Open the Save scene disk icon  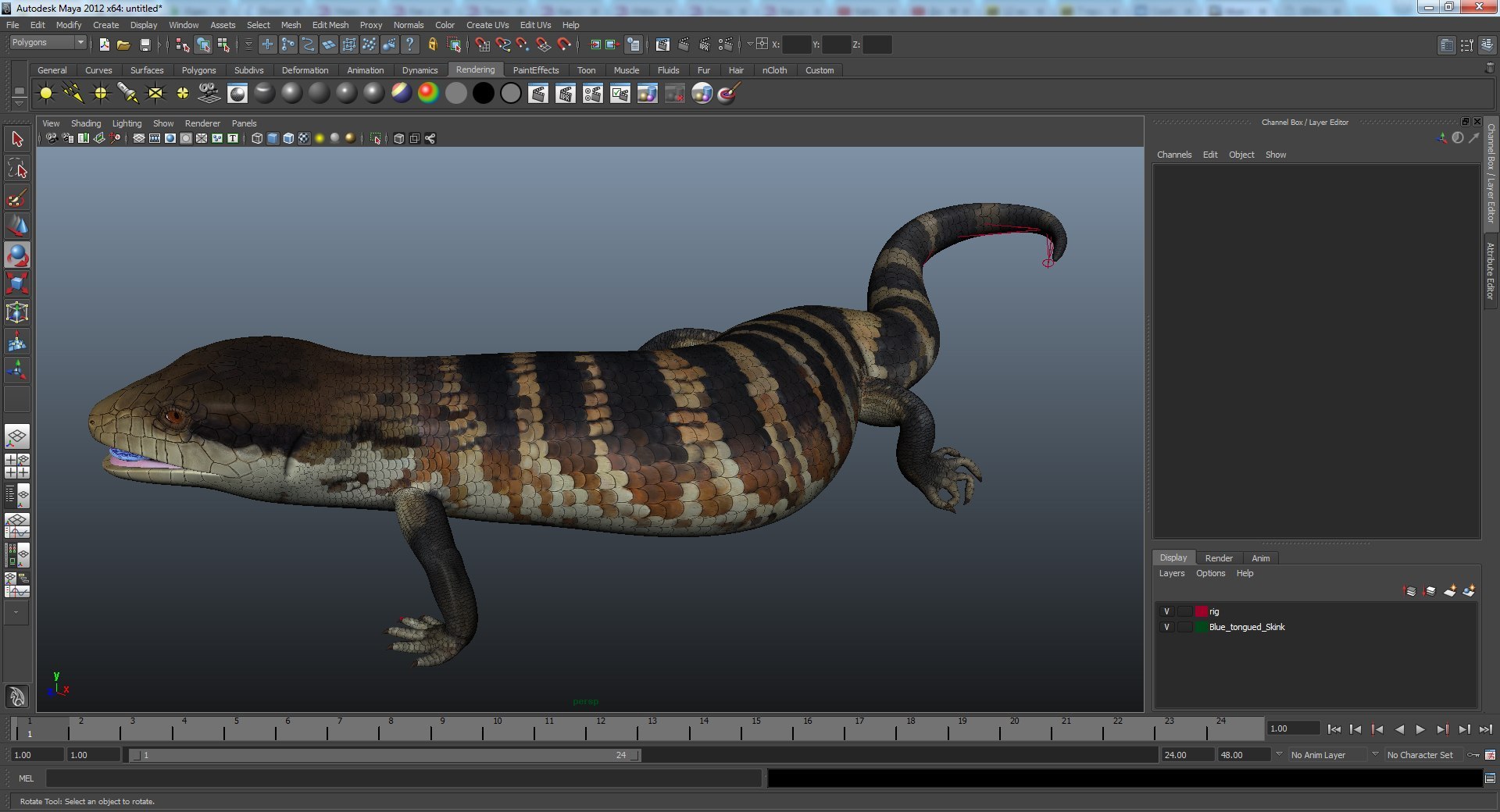tap(145, 45)
